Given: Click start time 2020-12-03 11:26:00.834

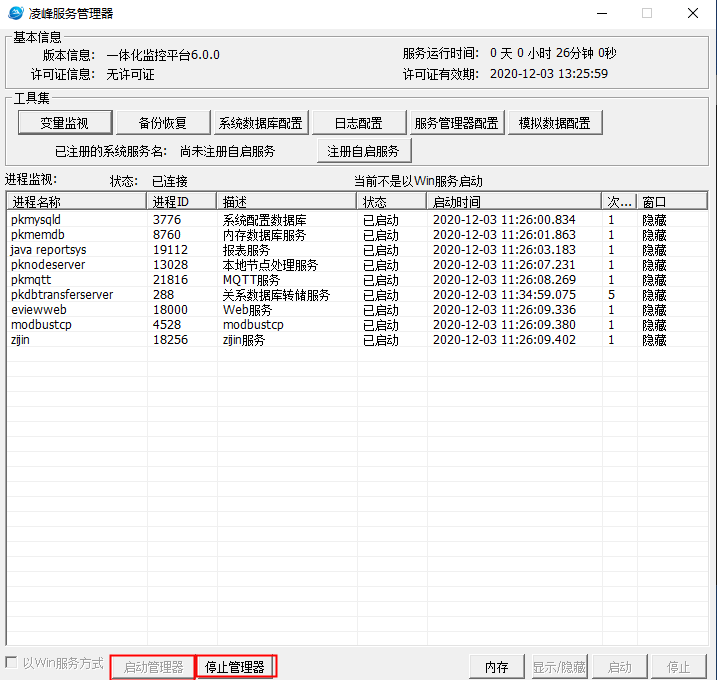Looking at the screenshot, I should [504, 220].
